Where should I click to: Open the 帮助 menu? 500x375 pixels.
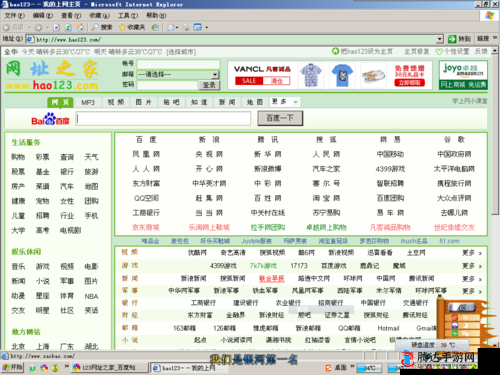156,16
